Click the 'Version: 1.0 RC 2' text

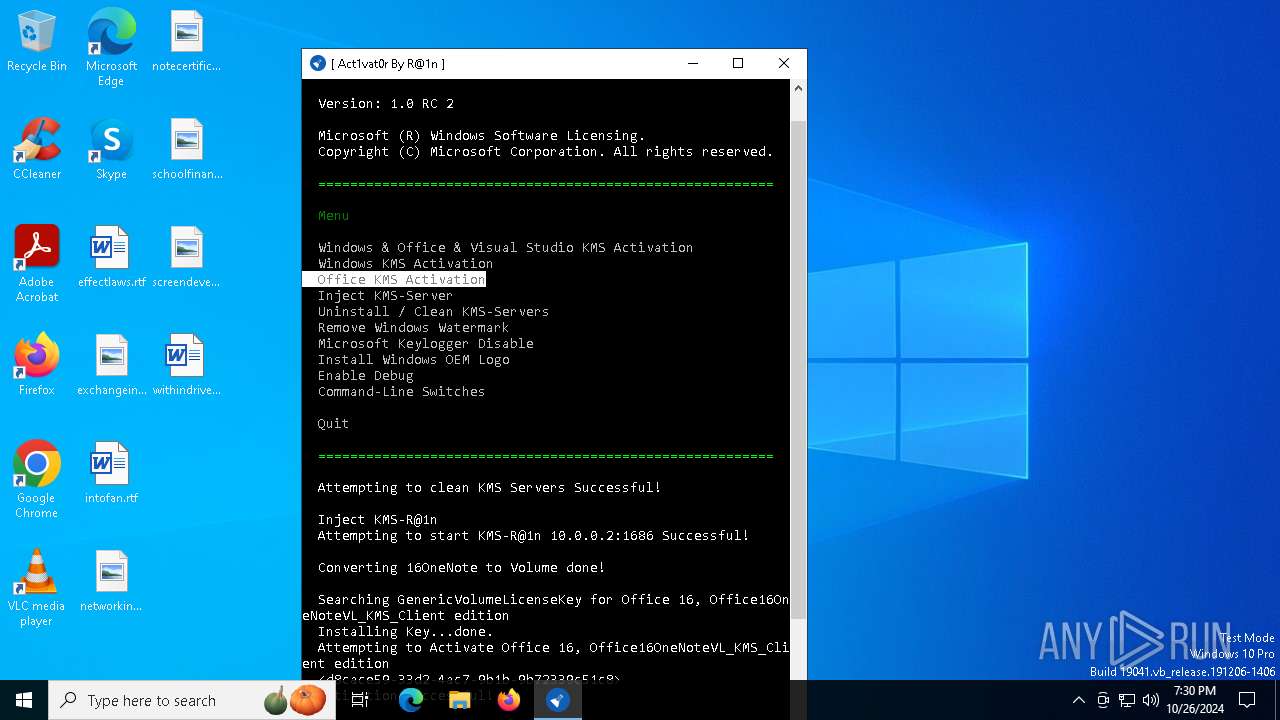tap(386, 103)
